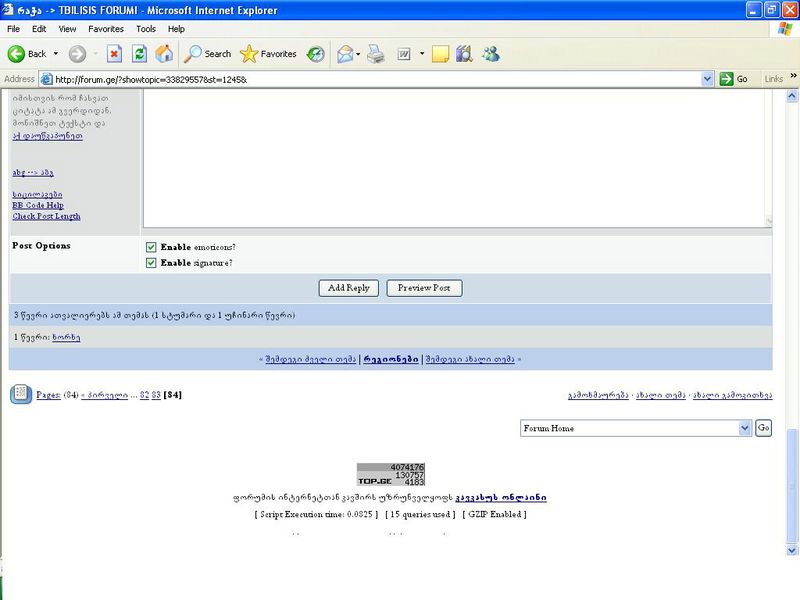800x600 pixels.
Task: Open the Edit menu
Action: click(39, 29)
